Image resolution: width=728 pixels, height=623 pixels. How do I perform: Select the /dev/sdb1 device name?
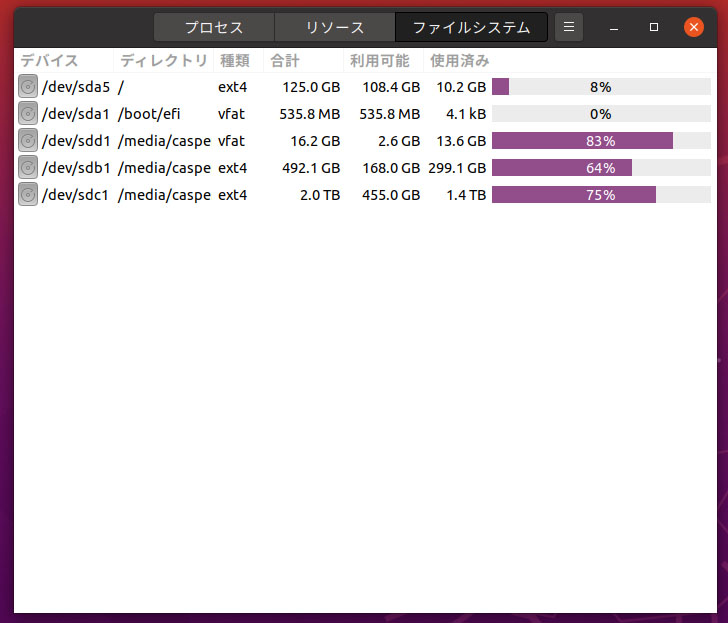point(76,168)
